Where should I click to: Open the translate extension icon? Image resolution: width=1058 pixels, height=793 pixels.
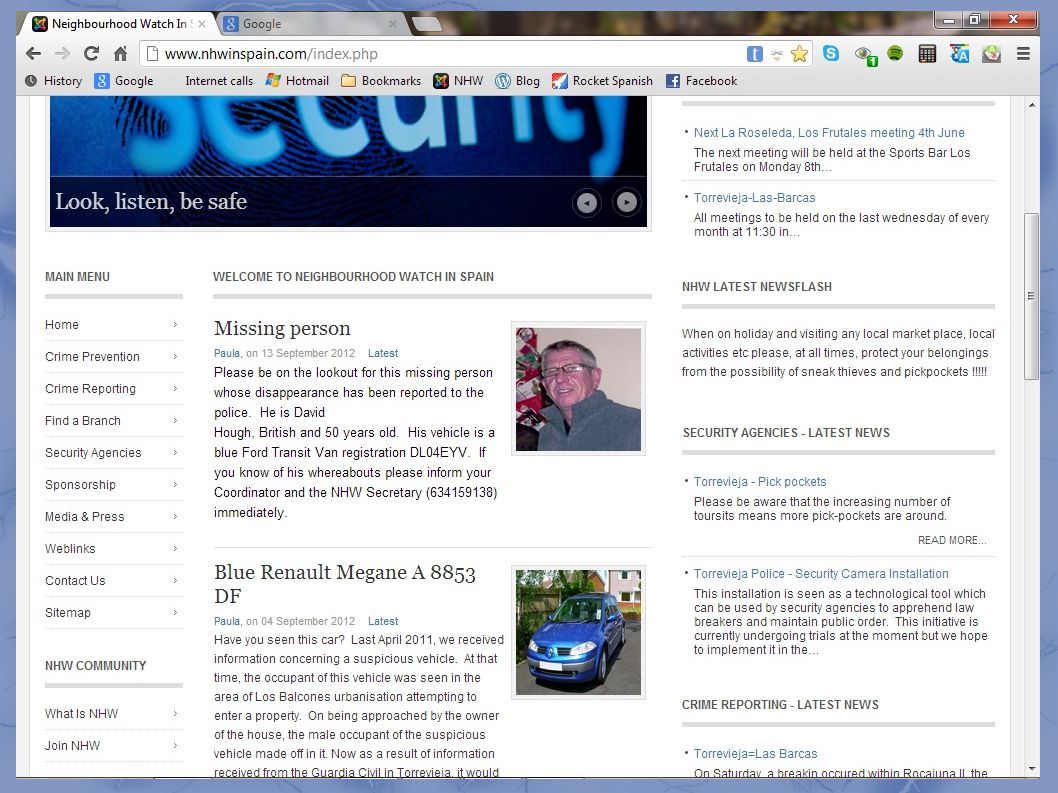click(x=959, y=53)
